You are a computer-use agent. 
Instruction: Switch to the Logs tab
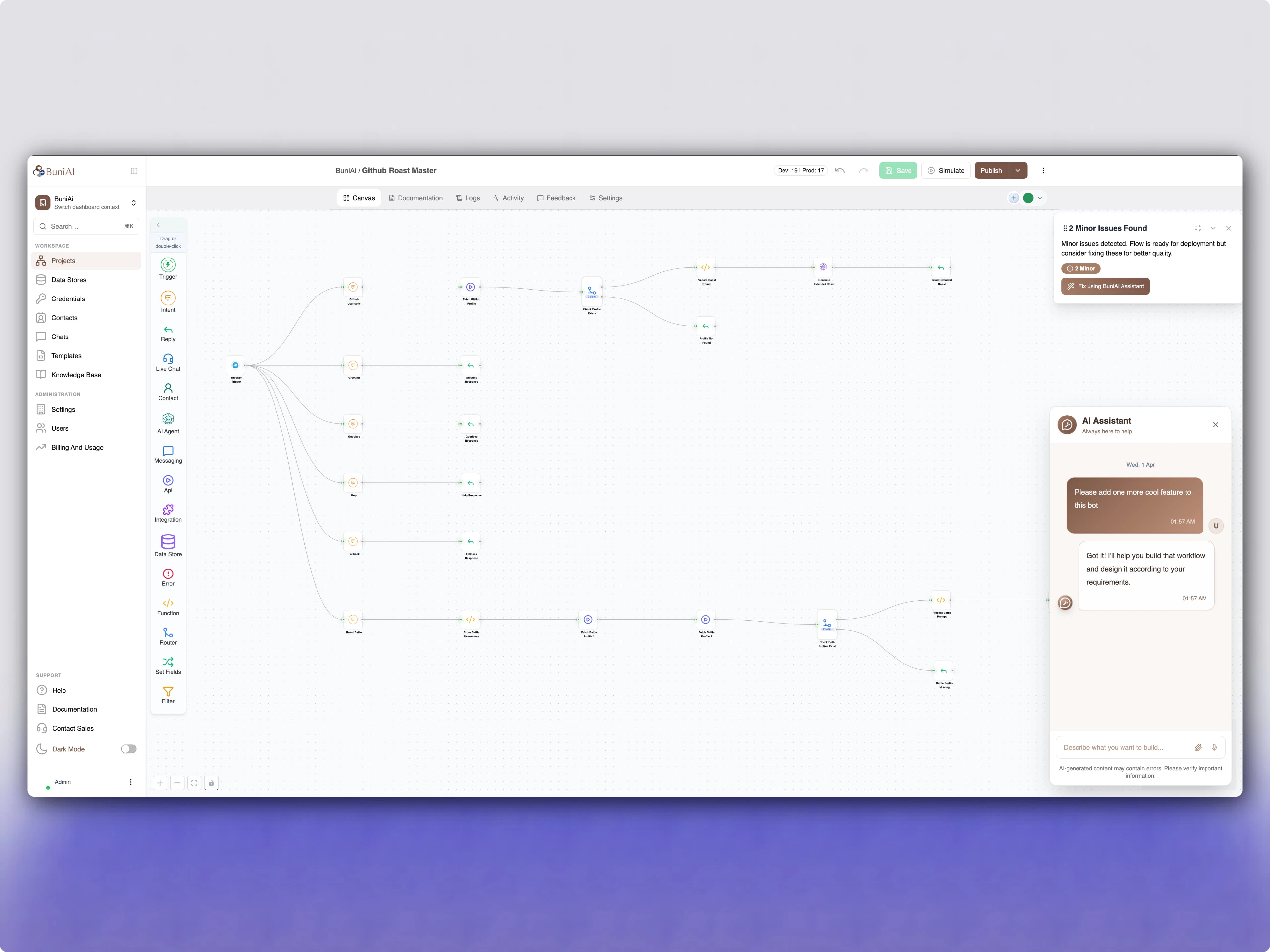click(x=468, y=197)
